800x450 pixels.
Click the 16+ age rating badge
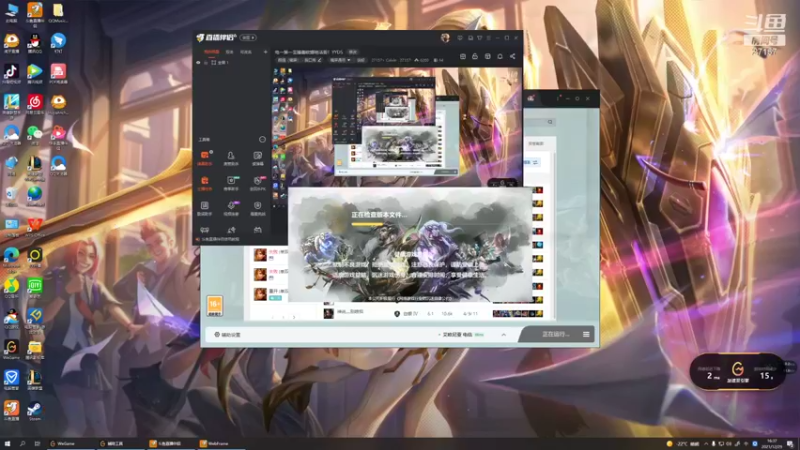214,306
